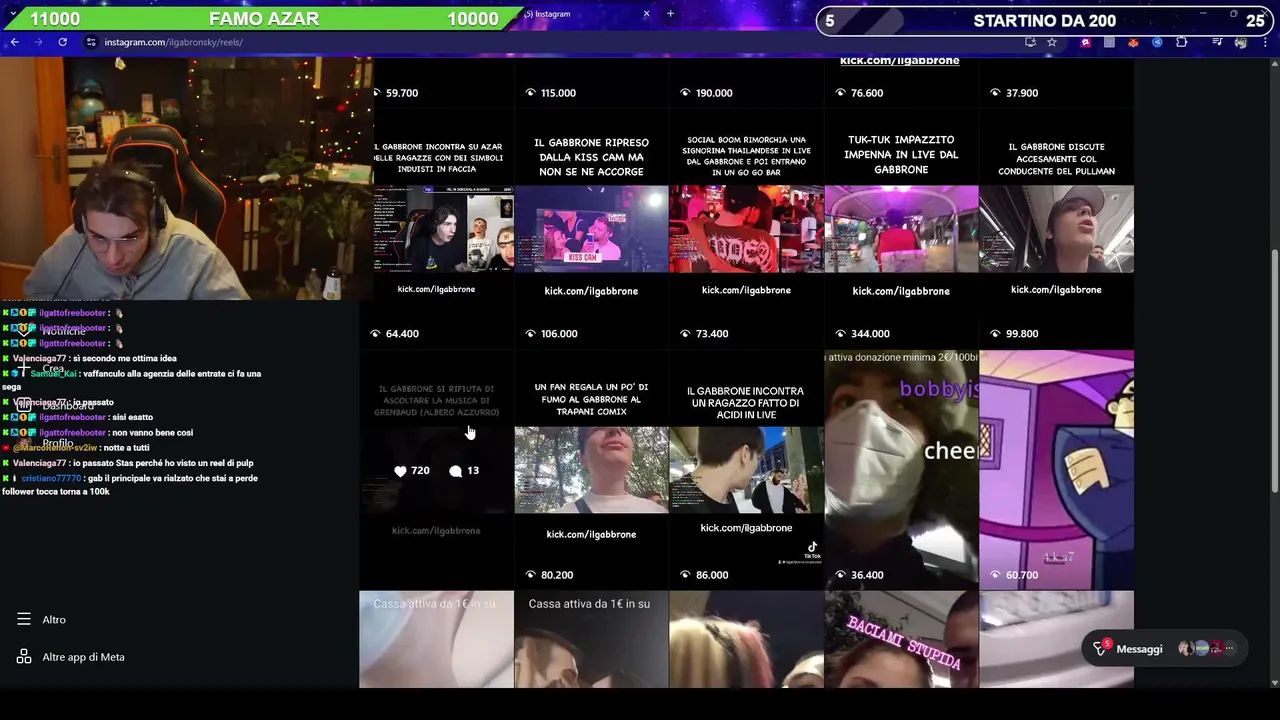This screenshot has width=1280, height=720.
Task: Open Messaggi expand dots icon
Action: coord(1229,649)
